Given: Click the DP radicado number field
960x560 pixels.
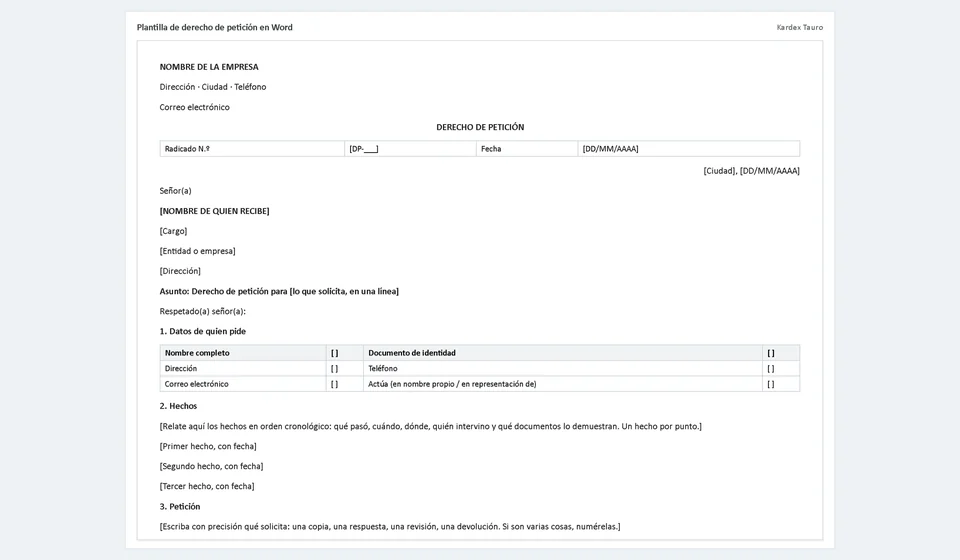Looking at the screenshot, I should click(410, 149).
